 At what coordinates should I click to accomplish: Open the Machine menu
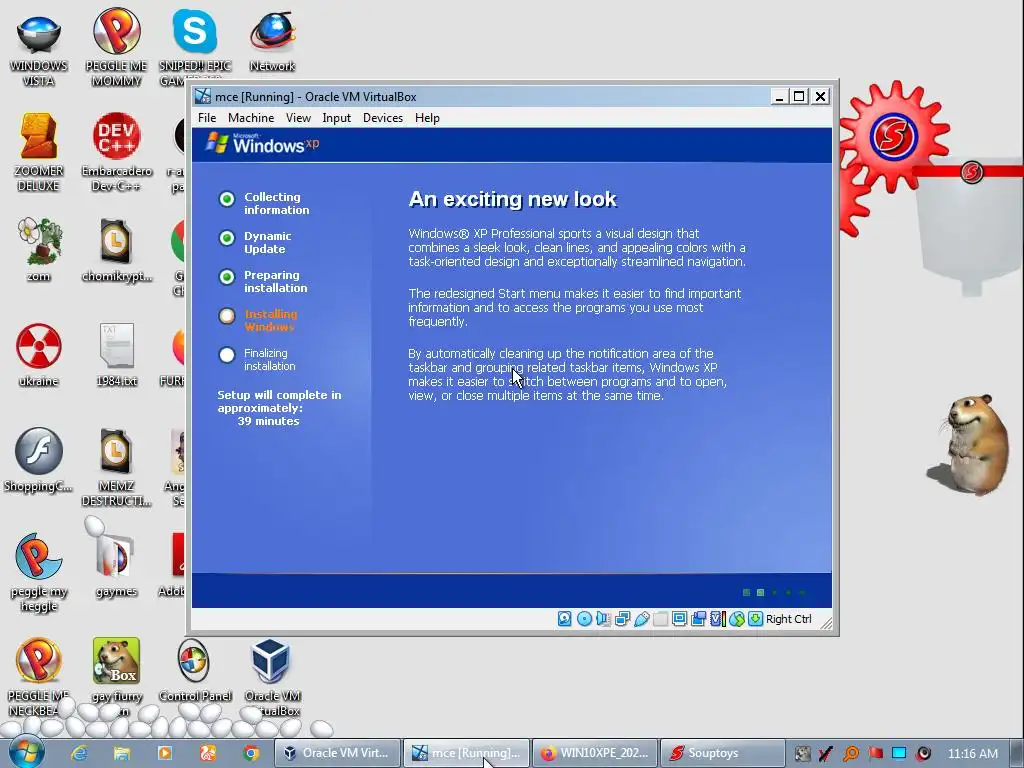coord(251,118)
